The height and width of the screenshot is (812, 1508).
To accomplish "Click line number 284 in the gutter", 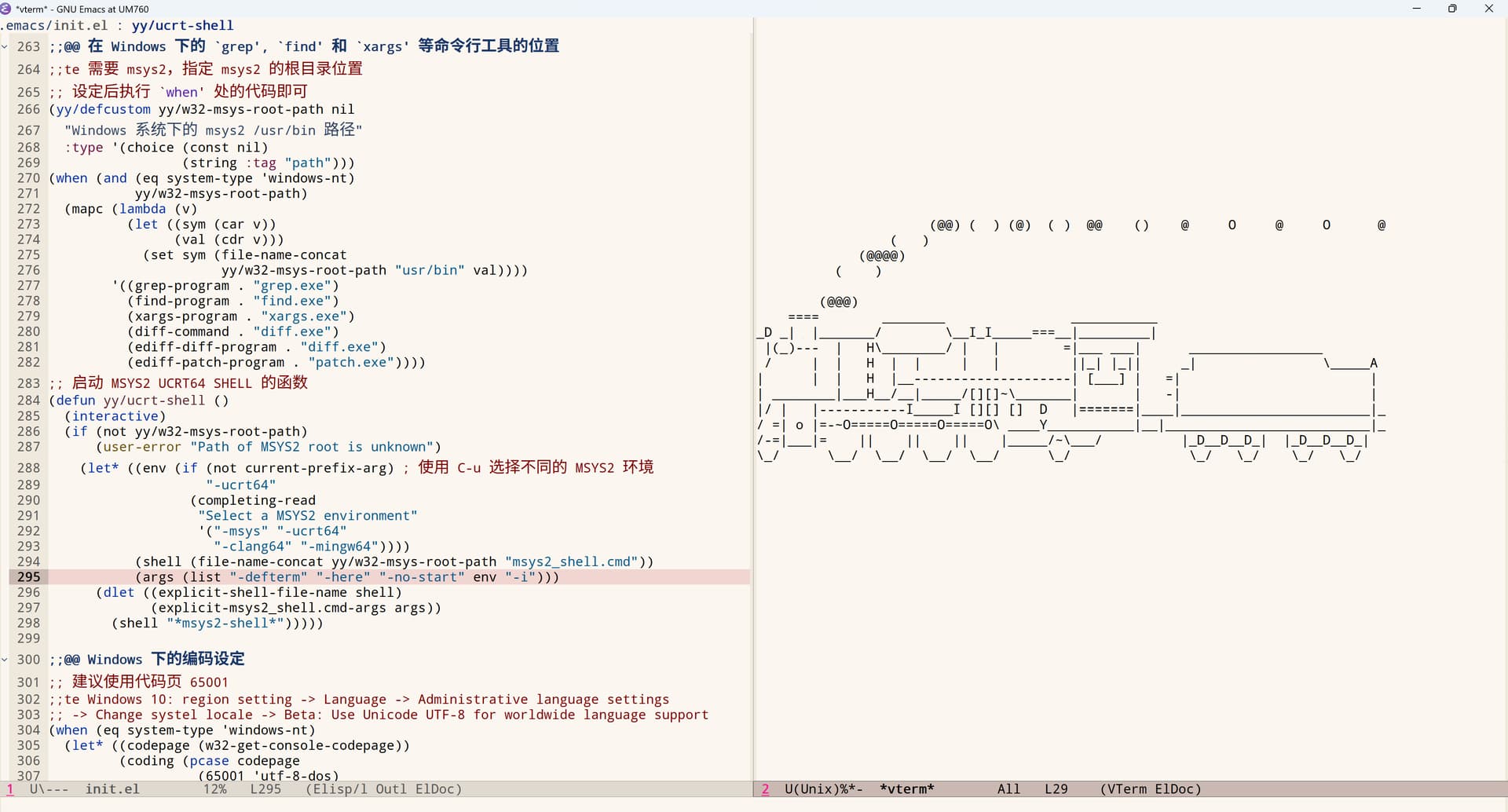I will coord(28,401).
